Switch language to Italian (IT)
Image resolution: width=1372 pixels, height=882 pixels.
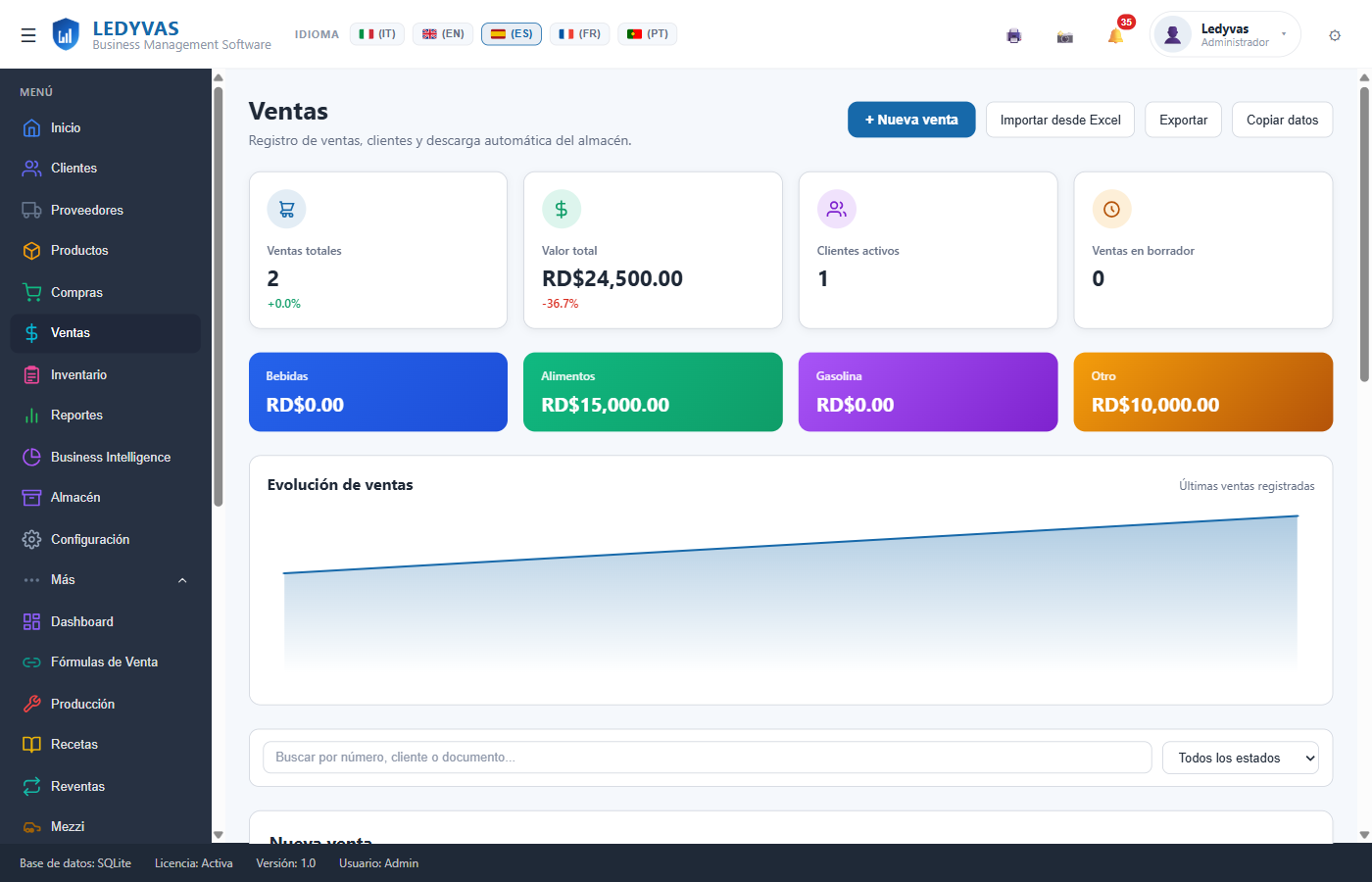click(377, 34)
